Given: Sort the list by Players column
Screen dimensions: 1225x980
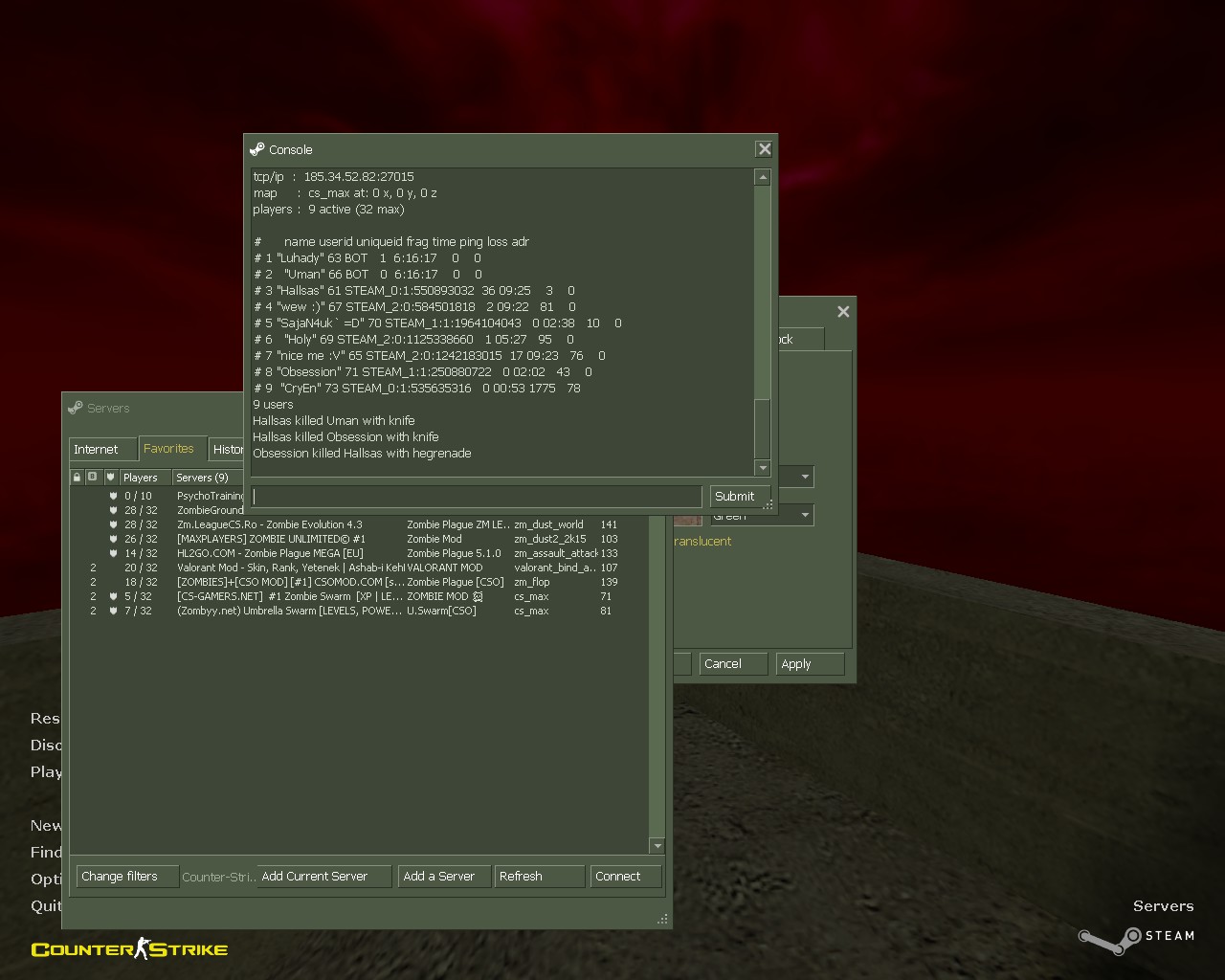Looking at the screenshot, I should (x=144, y=477).
